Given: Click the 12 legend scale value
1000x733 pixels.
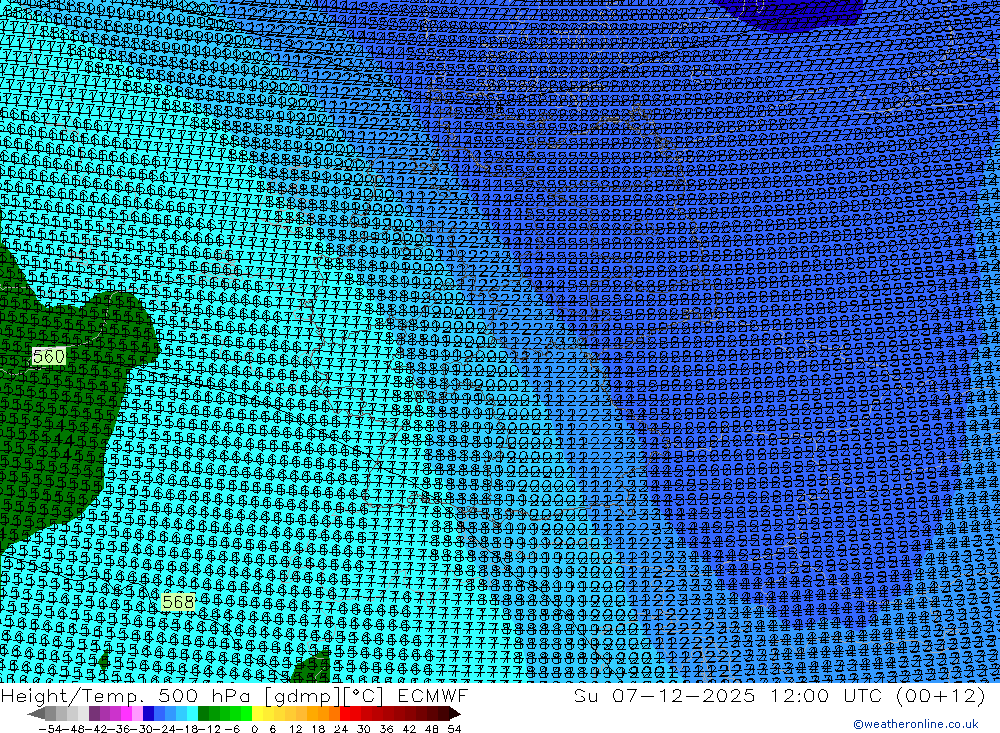Looking at the screenshot, I should 295,729.
